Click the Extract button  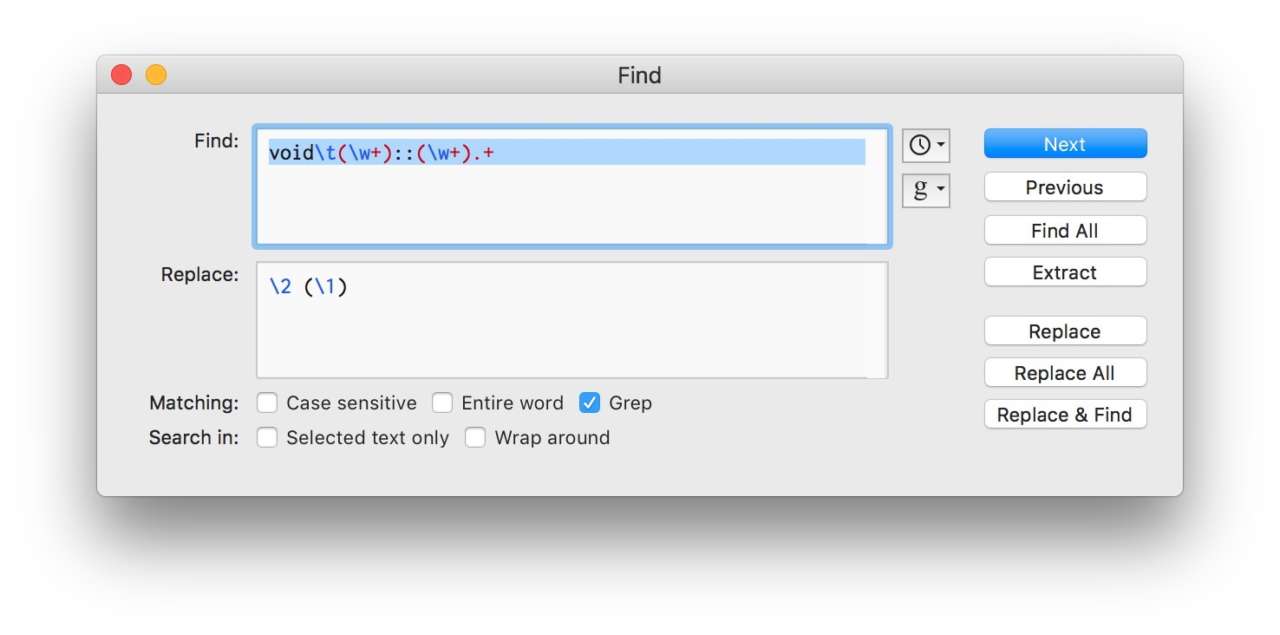pyautogui.click(x=1065, y=272)
